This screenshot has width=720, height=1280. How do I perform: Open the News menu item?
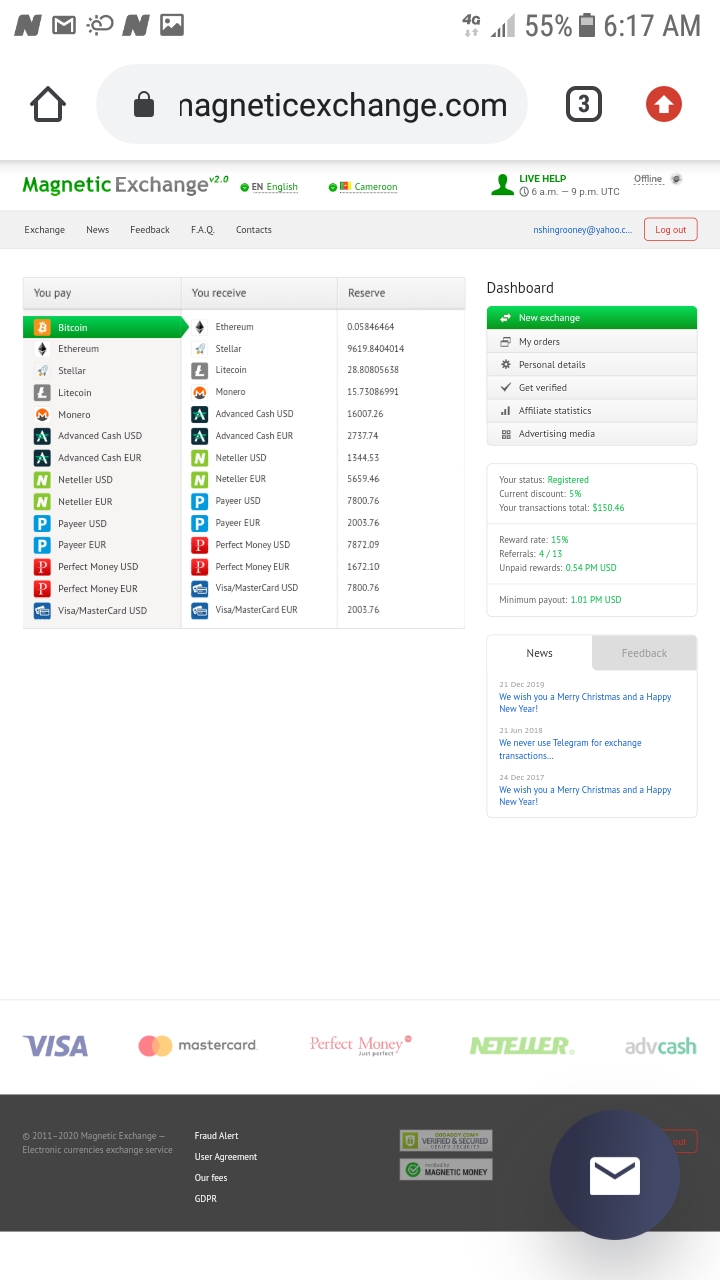(97, 230)
